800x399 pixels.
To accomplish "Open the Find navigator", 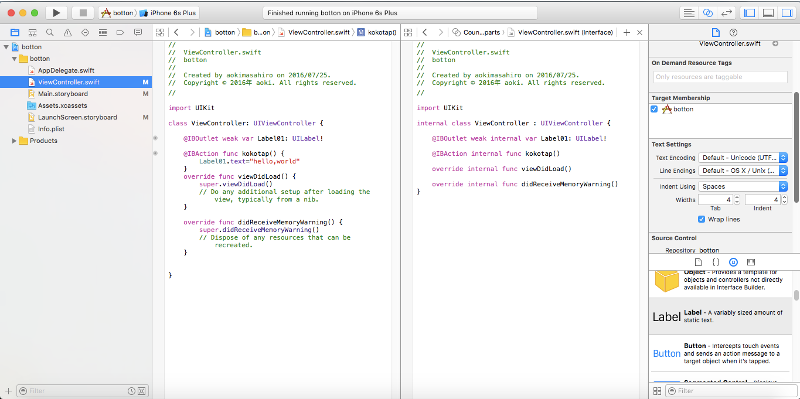I will click(49, 32).
